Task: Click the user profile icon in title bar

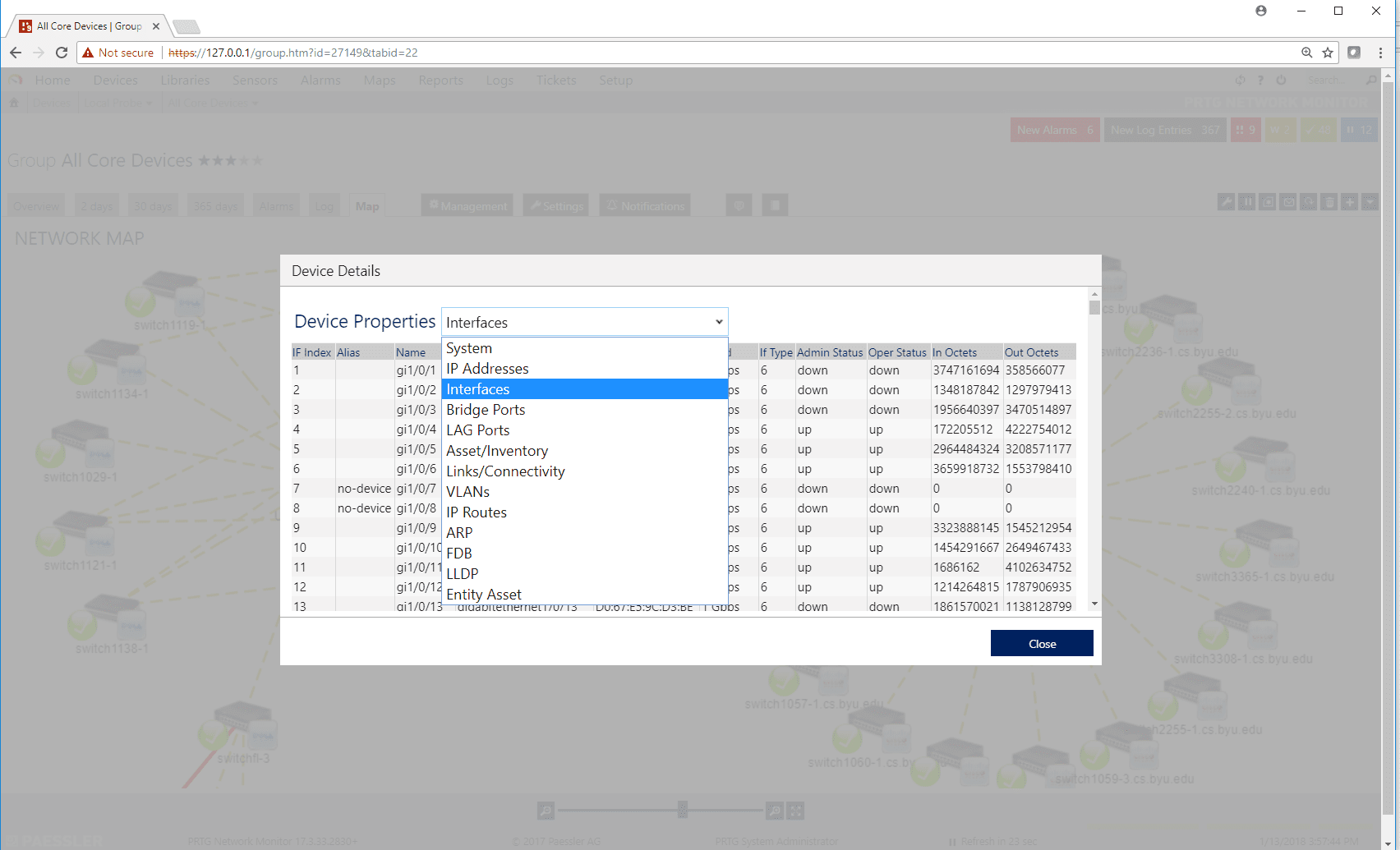Action: [x=1261, y=11]
